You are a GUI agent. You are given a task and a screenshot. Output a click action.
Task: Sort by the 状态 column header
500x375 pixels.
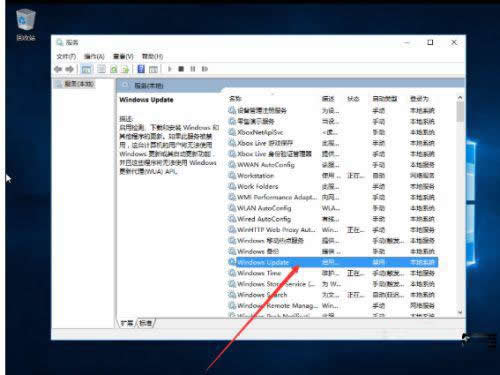point(353,99)
